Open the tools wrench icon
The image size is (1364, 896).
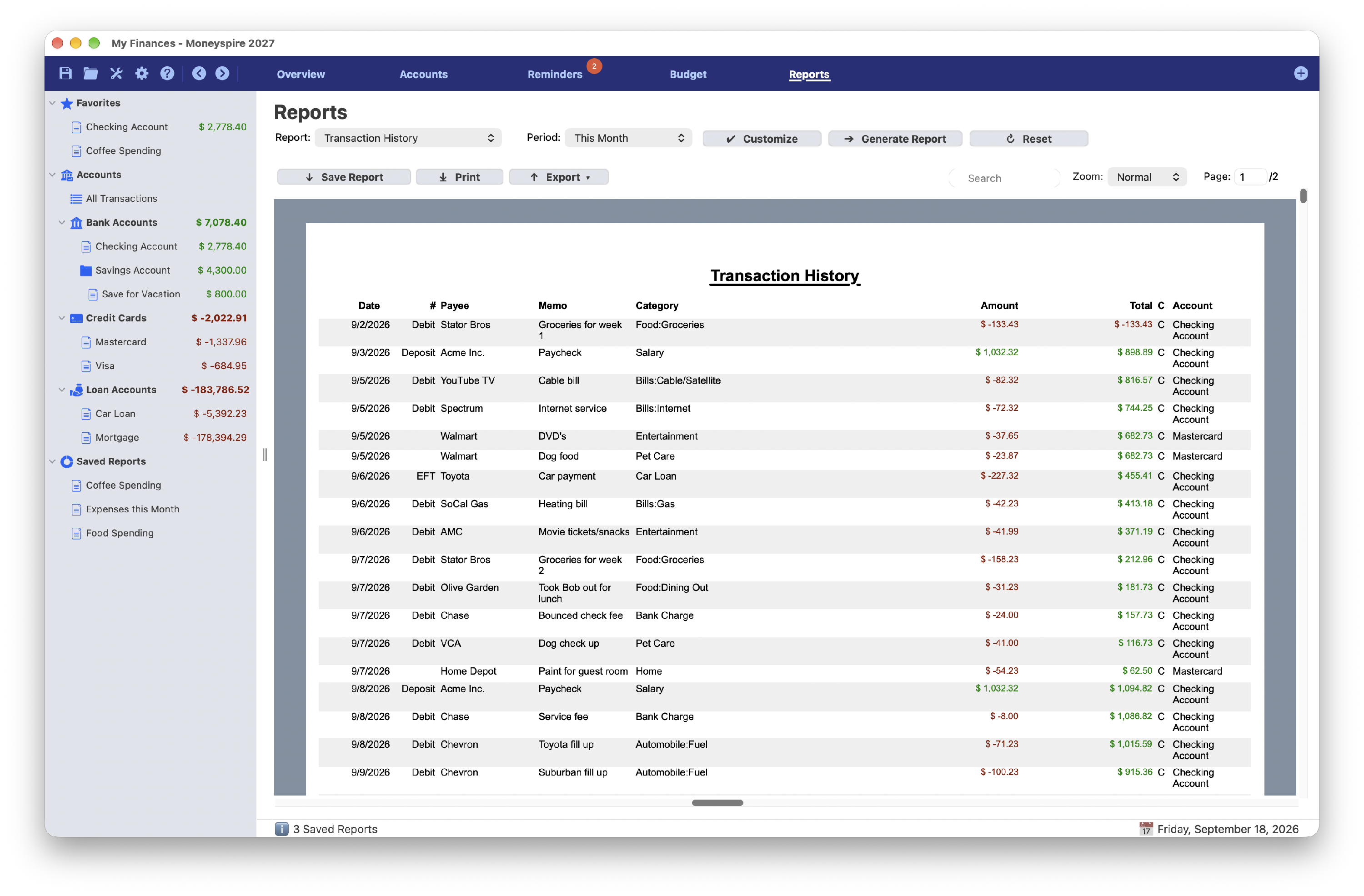pos(116,73)
